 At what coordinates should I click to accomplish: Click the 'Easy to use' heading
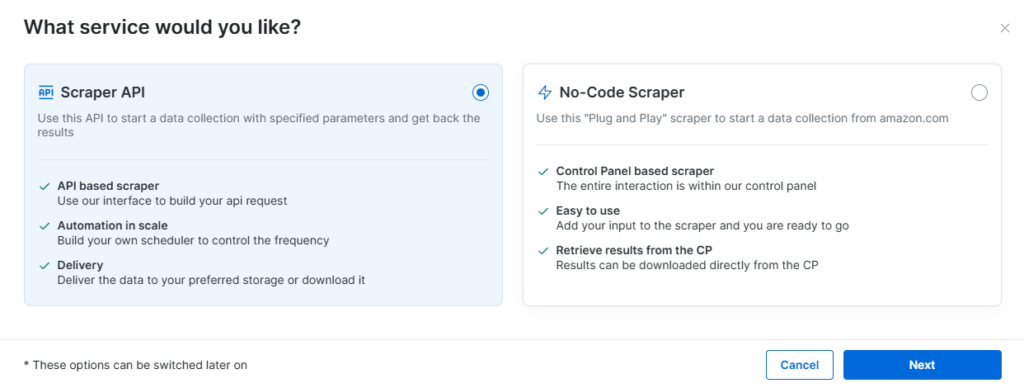[x=588, y=211]
